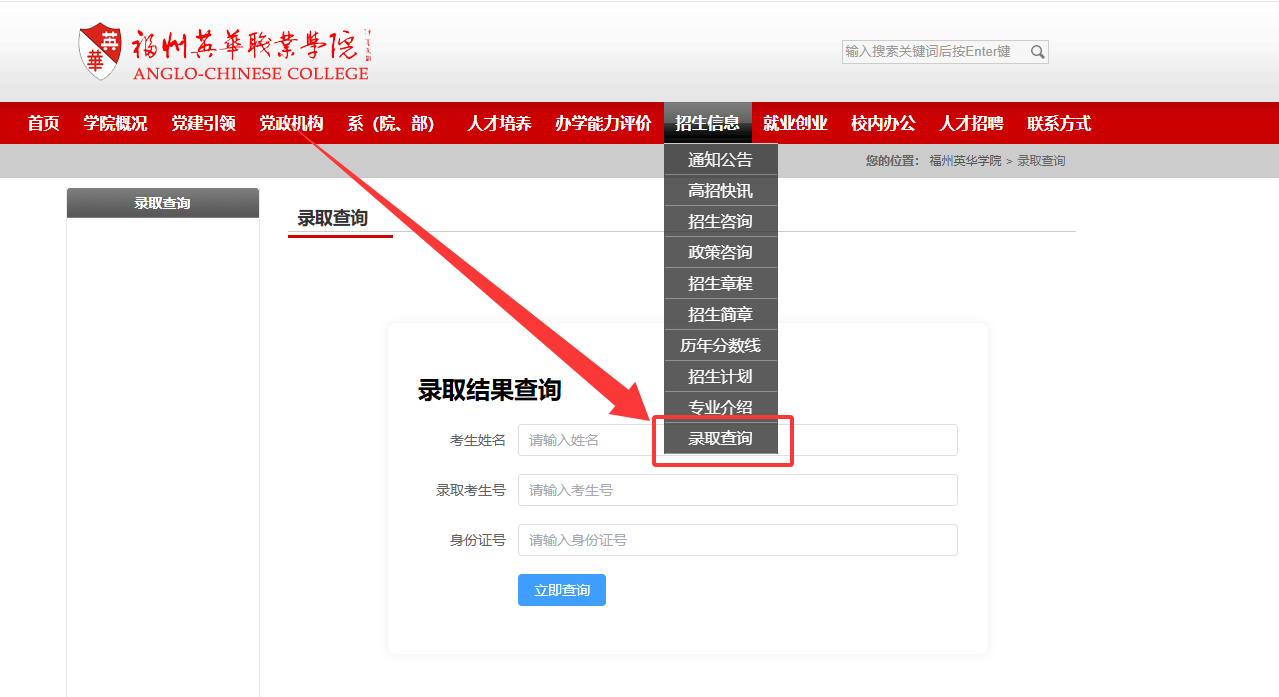Image resolution: width=1279 pixels, height=697 pixels.
Task: Click the Anglo-Chinese College logo
Action: coord(225,53)
